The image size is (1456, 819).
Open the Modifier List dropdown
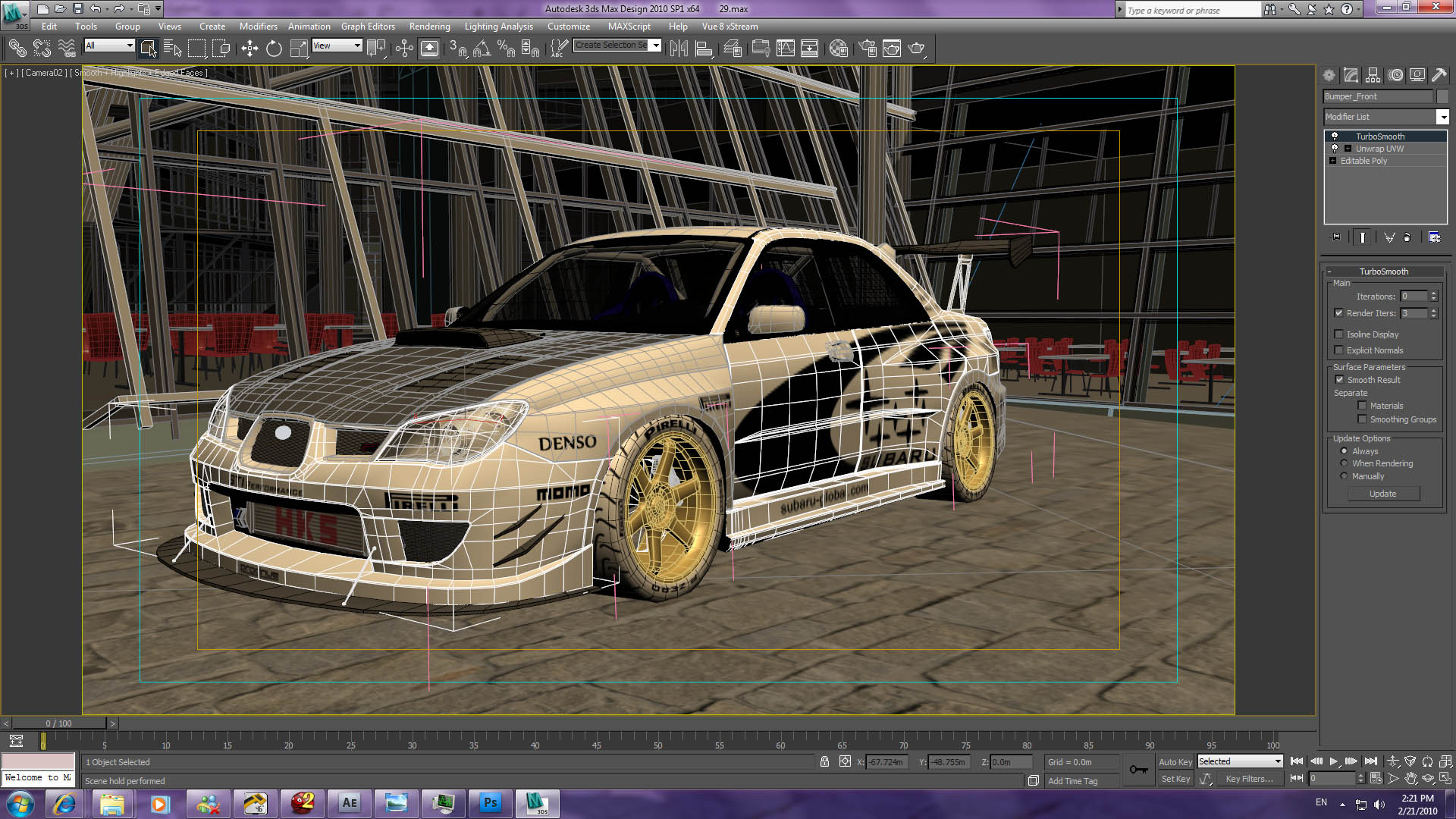pyautogui.click(x=1443, y=117)
